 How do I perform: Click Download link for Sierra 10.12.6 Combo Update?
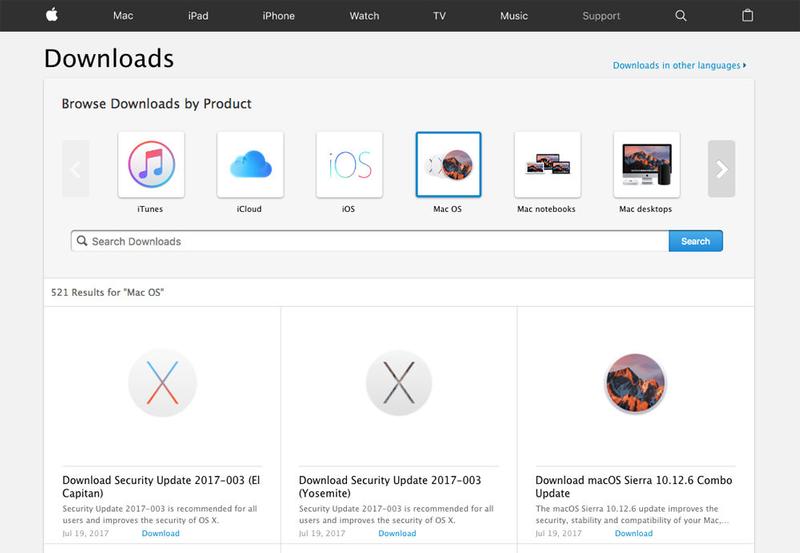coord(633,533)
